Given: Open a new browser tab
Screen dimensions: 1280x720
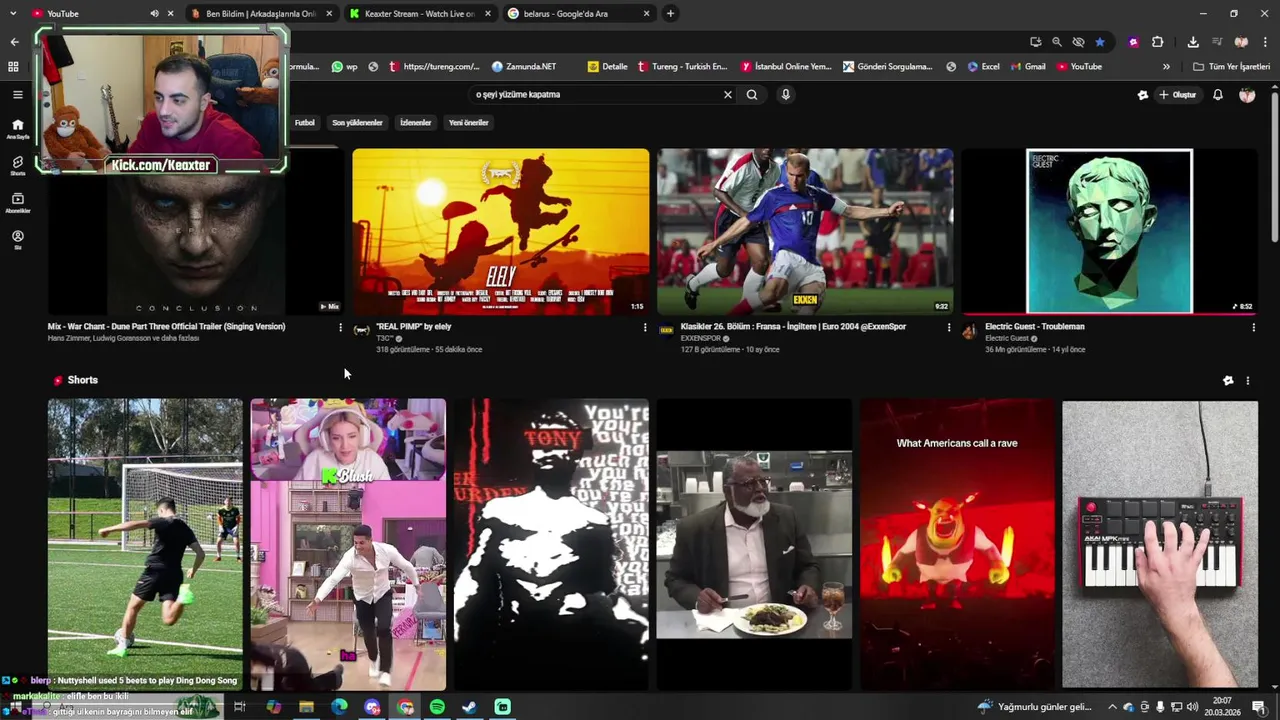Looking at the screenshot, I should pos(670,14).
